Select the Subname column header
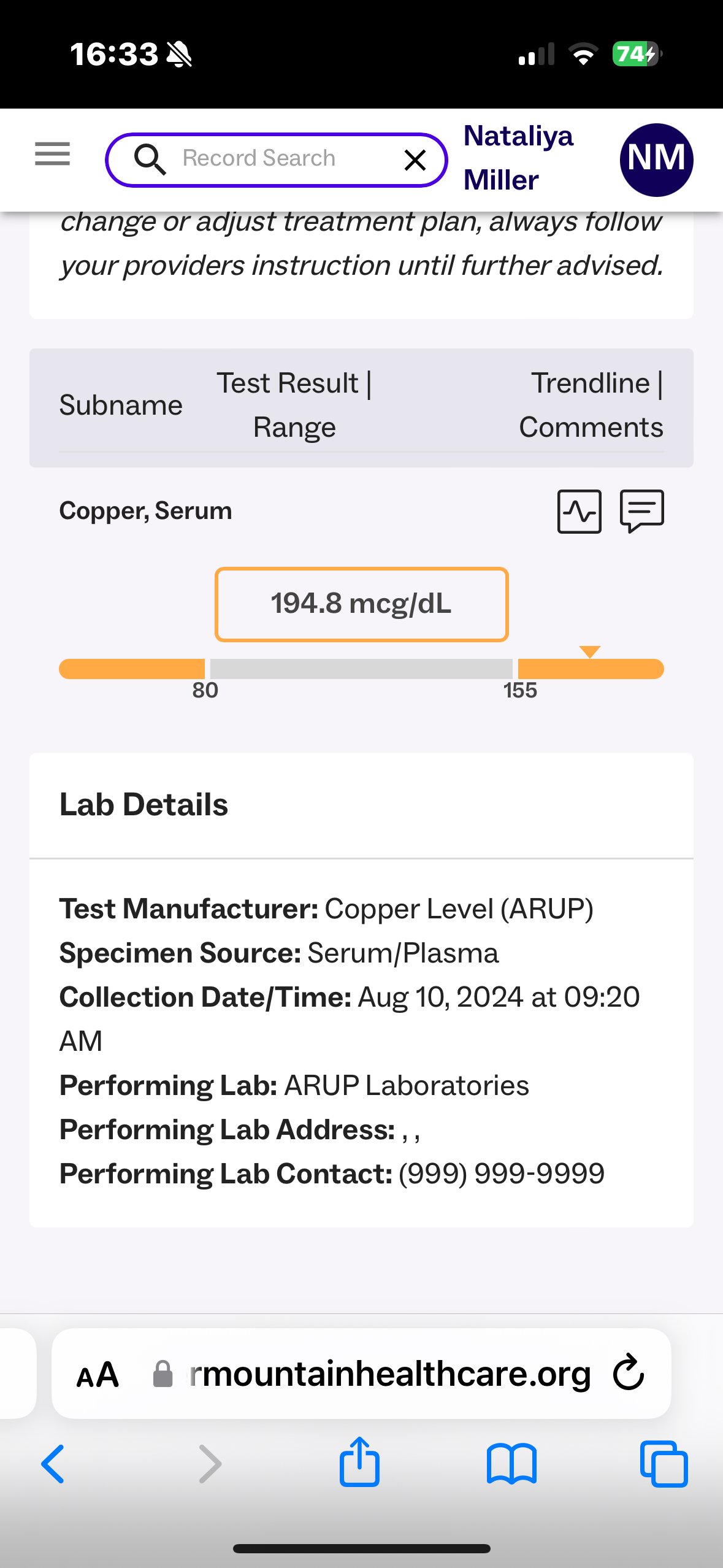The width and height of the screenshot is (723, 1568). pos(121,405)
